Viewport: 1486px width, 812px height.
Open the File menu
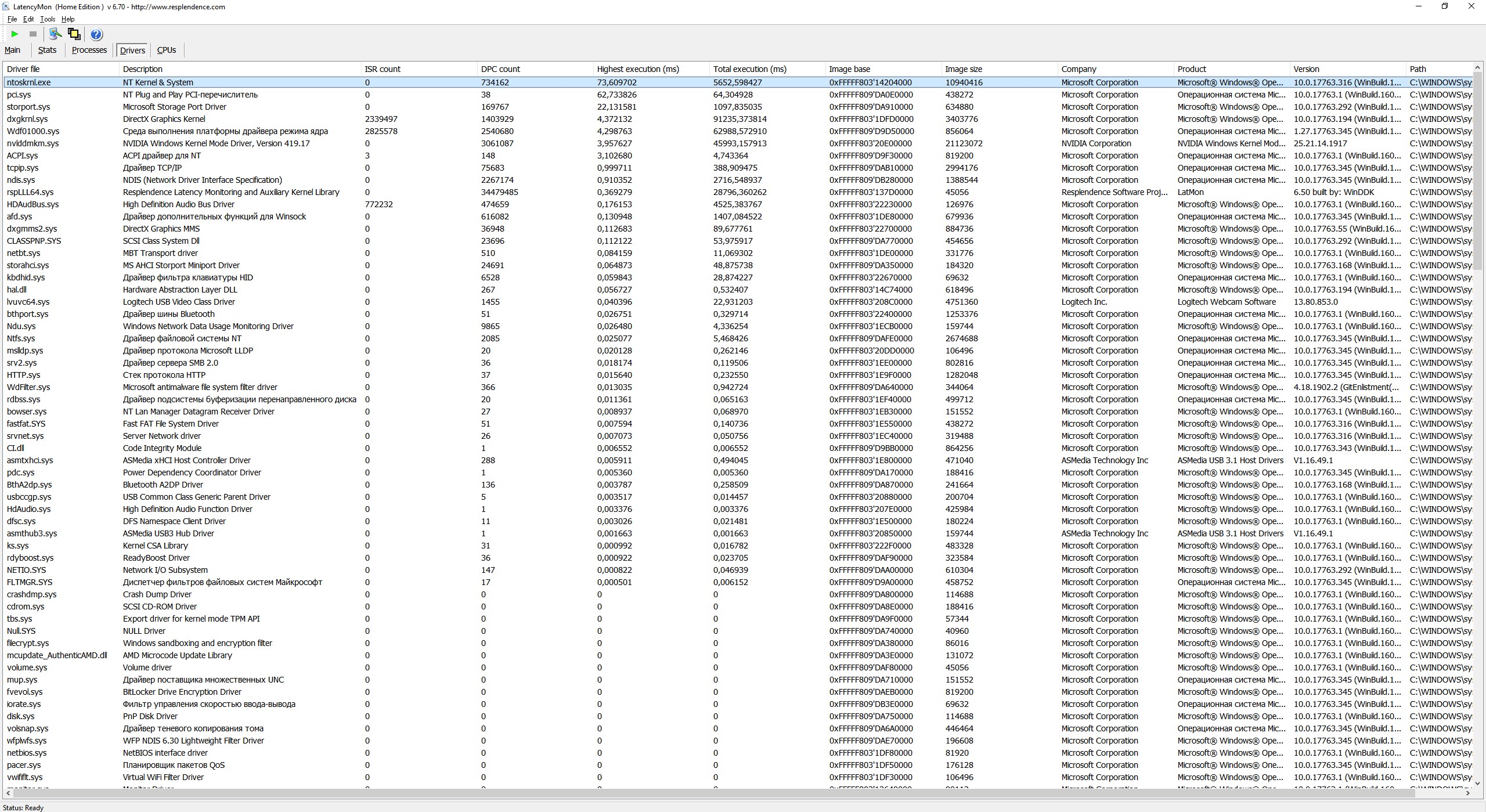[x=12, y=19]
